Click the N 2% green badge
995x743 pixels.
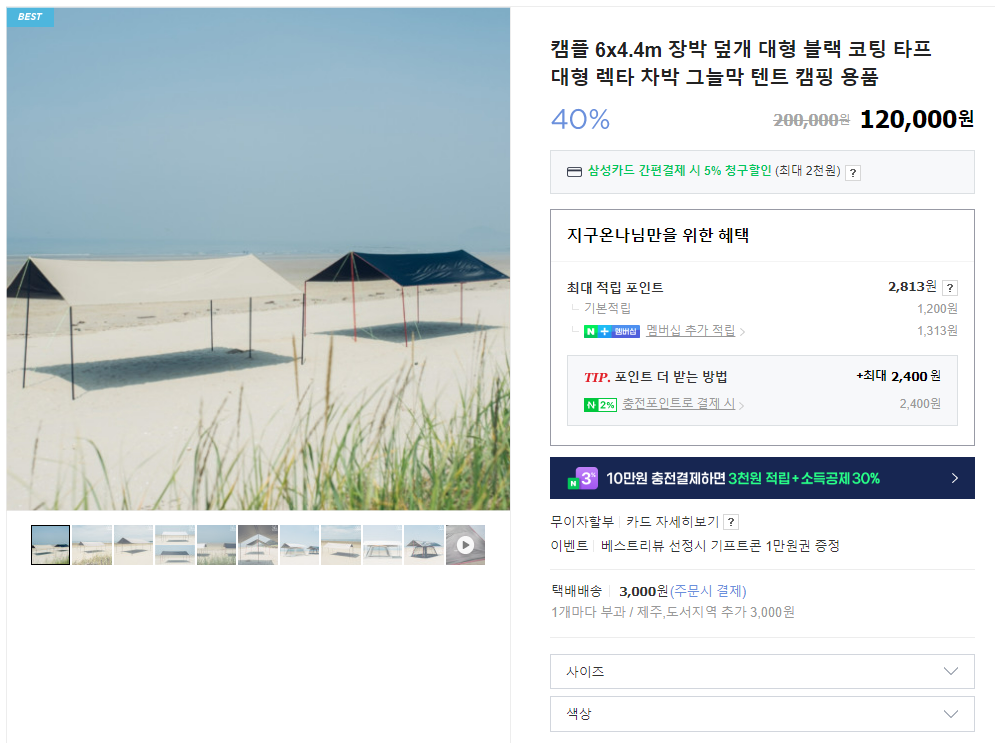tap(600, 404)
